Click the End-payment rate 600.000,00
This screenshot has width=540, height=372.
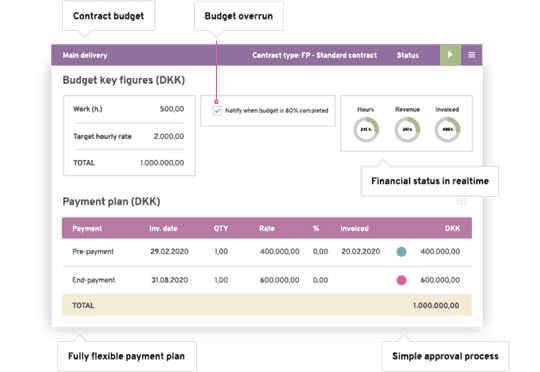tap(280, 280)
